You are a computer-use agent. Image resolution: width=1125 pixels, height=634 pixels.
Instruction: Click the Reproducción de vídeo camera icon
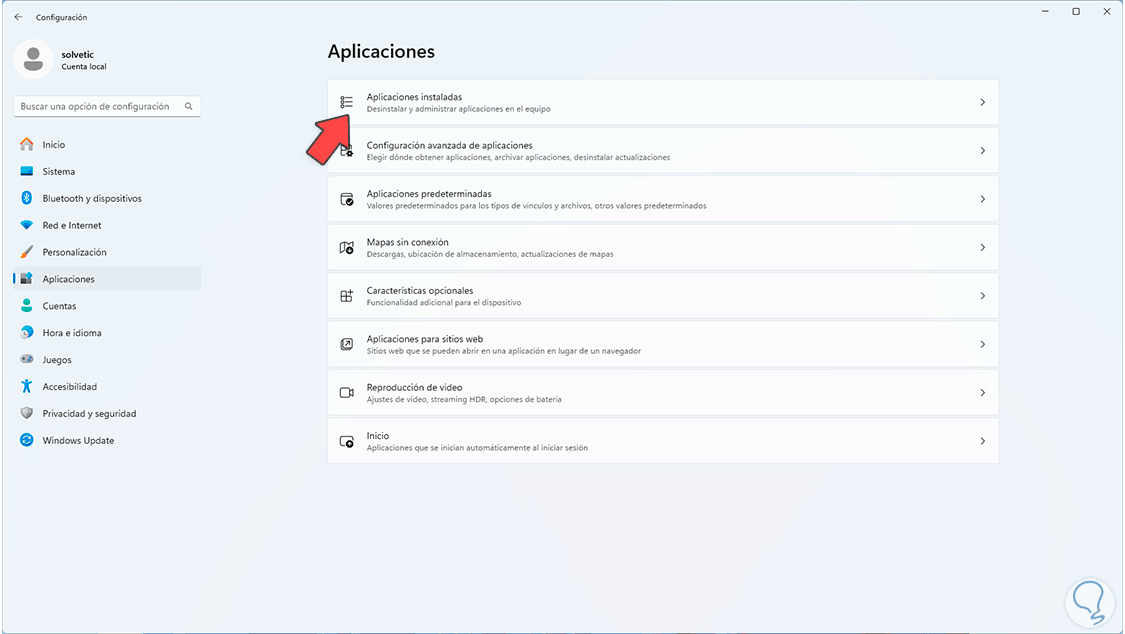click(346, 393)
